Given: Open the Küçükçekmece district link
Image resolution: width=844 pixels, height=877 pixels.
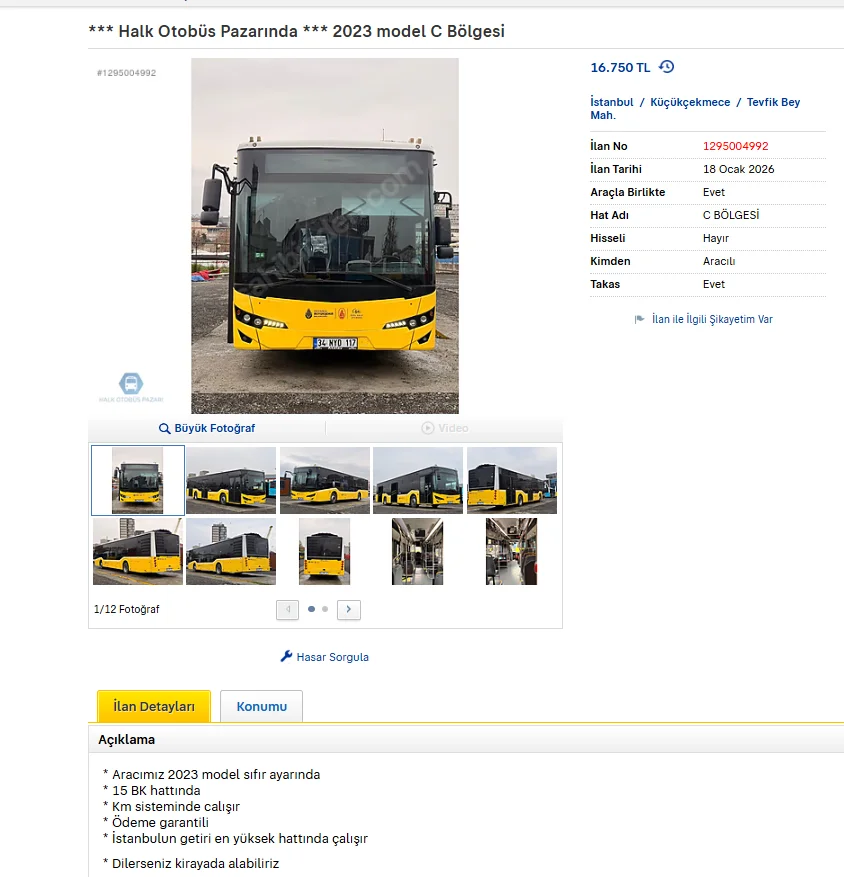Looking at the screenshot, I should [x=690, y=102].
